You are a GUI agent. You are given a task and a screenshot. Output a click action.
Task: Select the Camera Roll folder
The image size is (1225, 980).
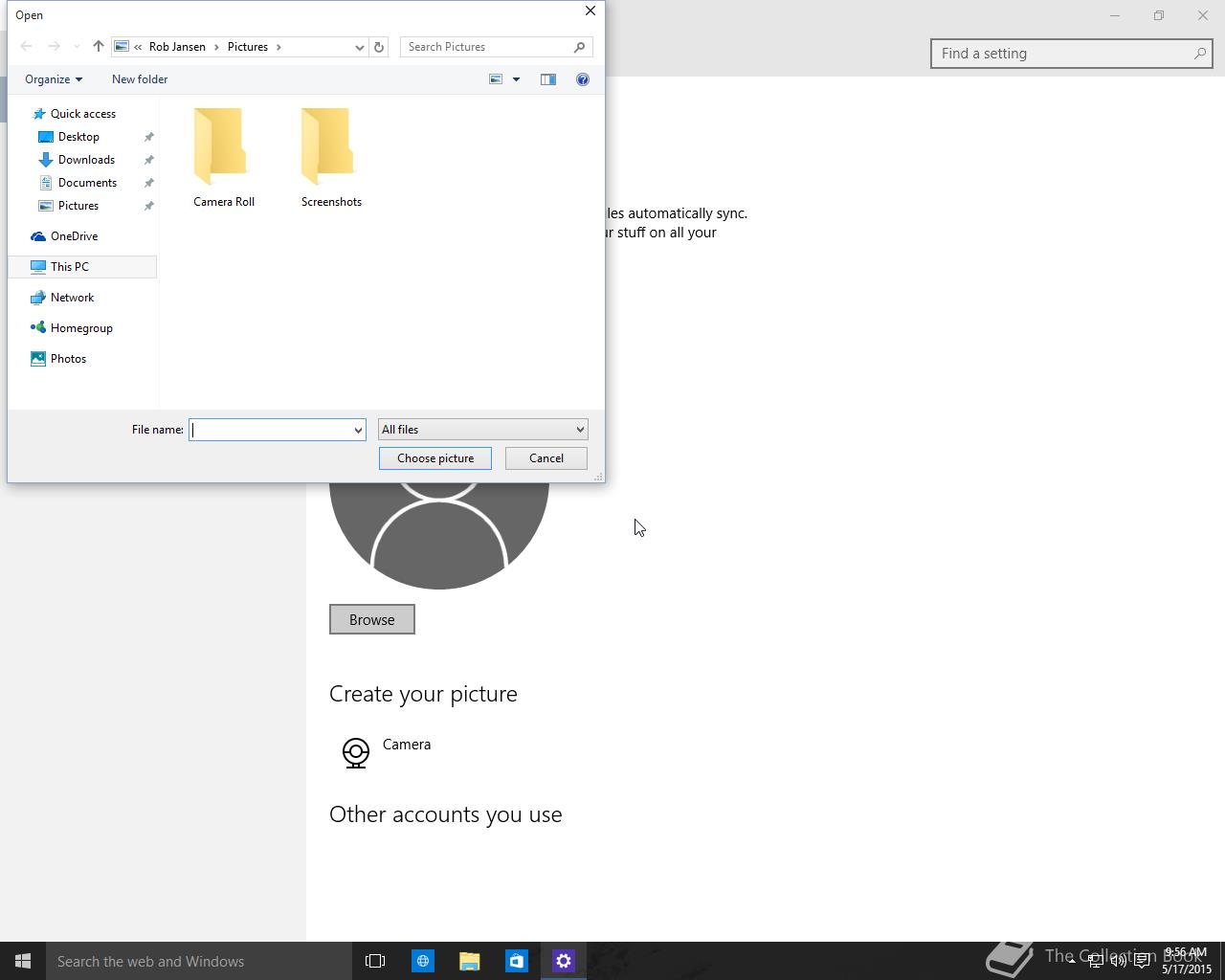pos(224,158)
